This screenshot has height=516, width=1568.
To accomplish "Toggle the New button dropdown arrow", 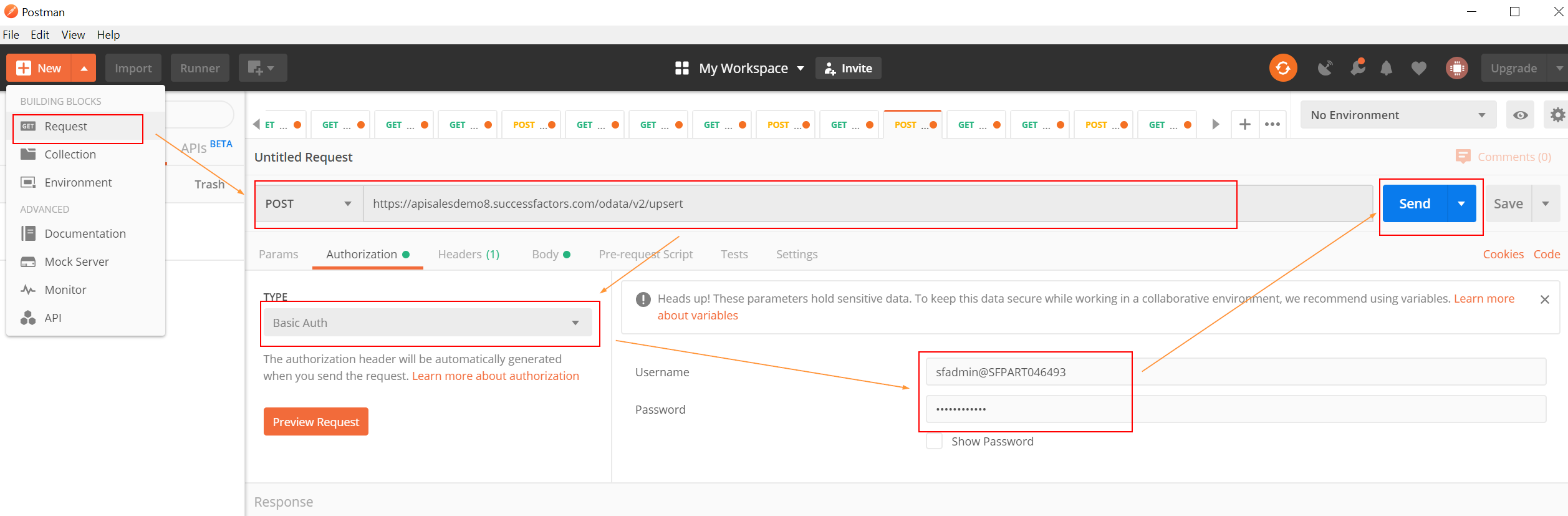I will [x=84, y=68].
